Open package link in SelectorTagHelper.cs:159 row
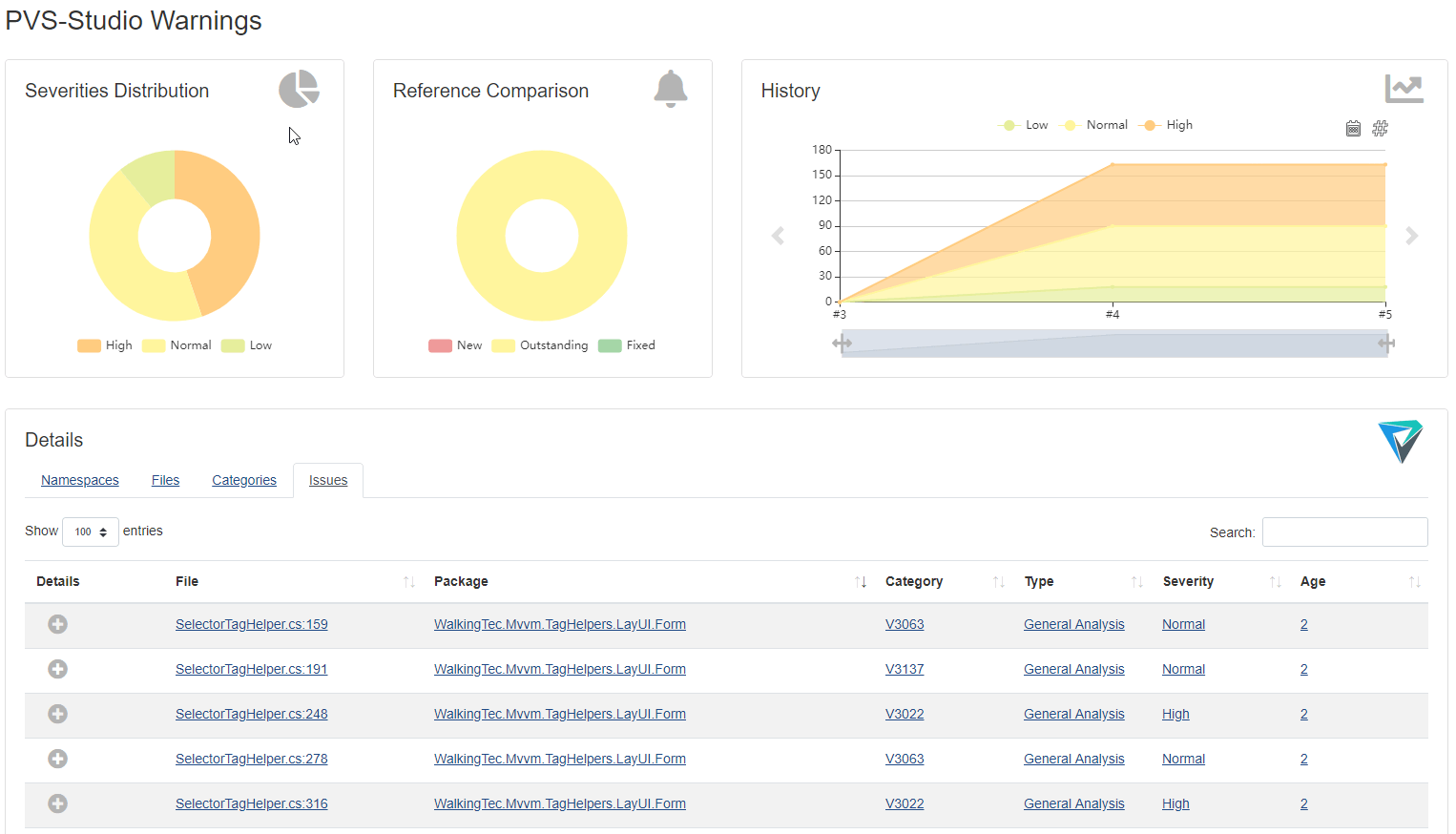The image size is (1456, 834). (x=560, y=624)
